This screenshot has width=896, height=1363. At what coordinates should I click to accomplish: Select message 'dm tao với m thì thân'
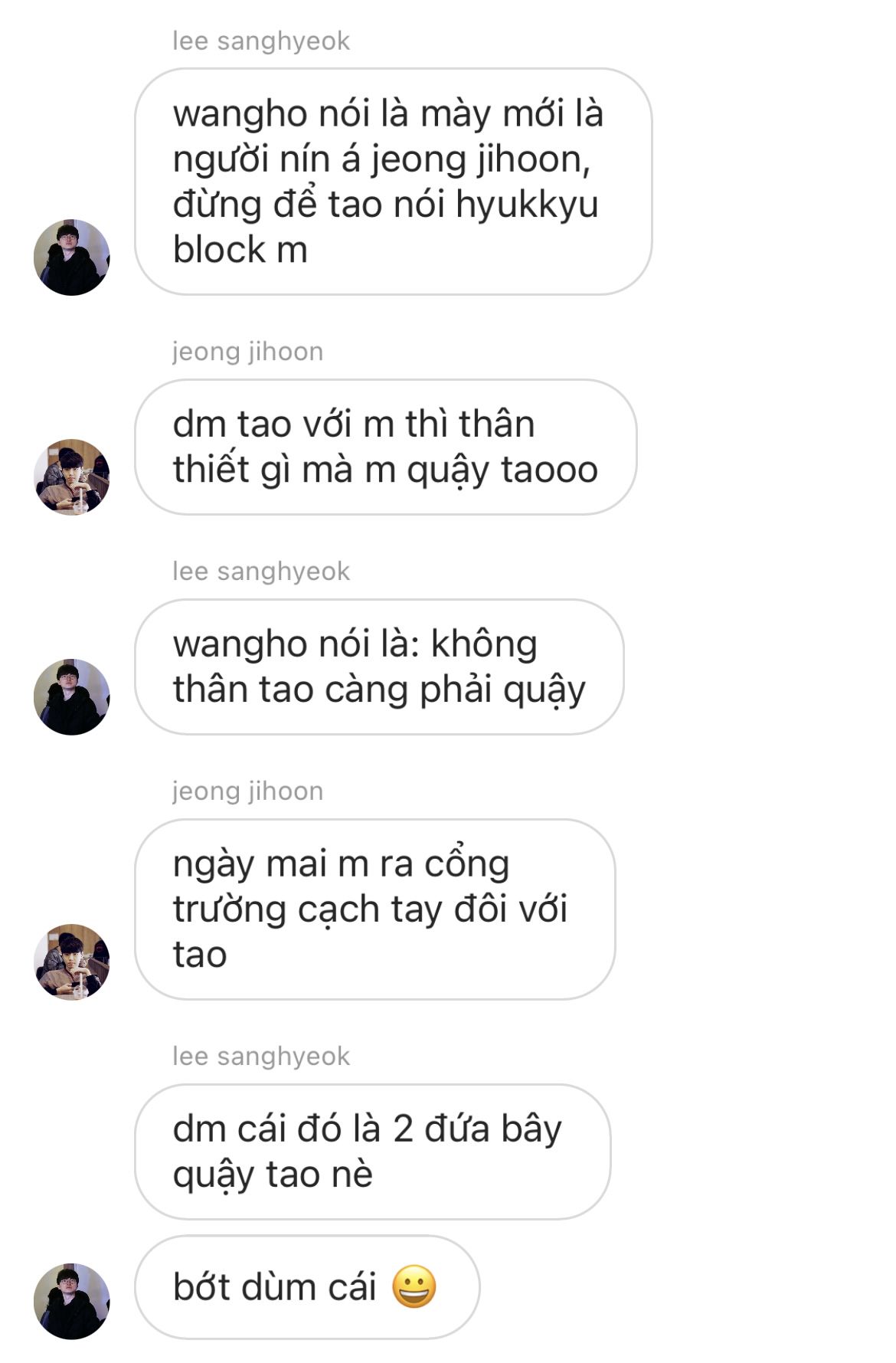[x=385, y=447]
